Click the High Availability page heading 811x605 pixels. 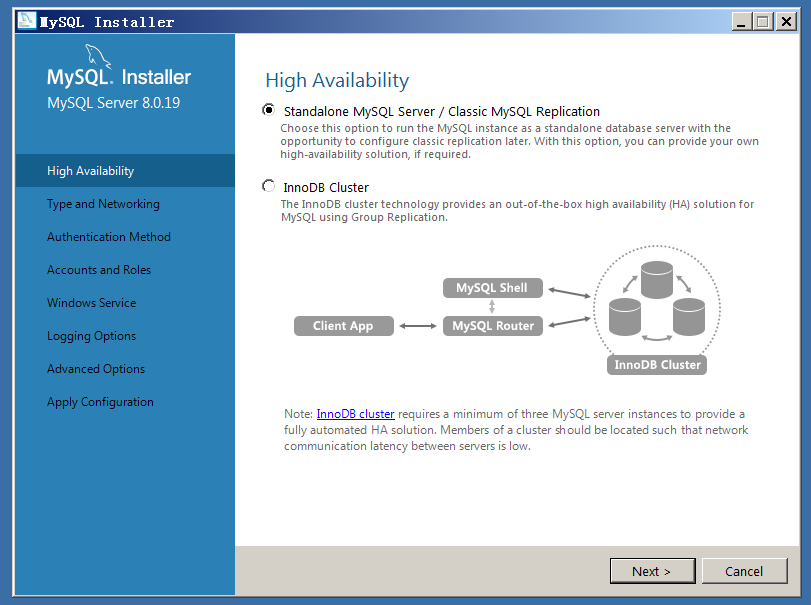(337, 81)
